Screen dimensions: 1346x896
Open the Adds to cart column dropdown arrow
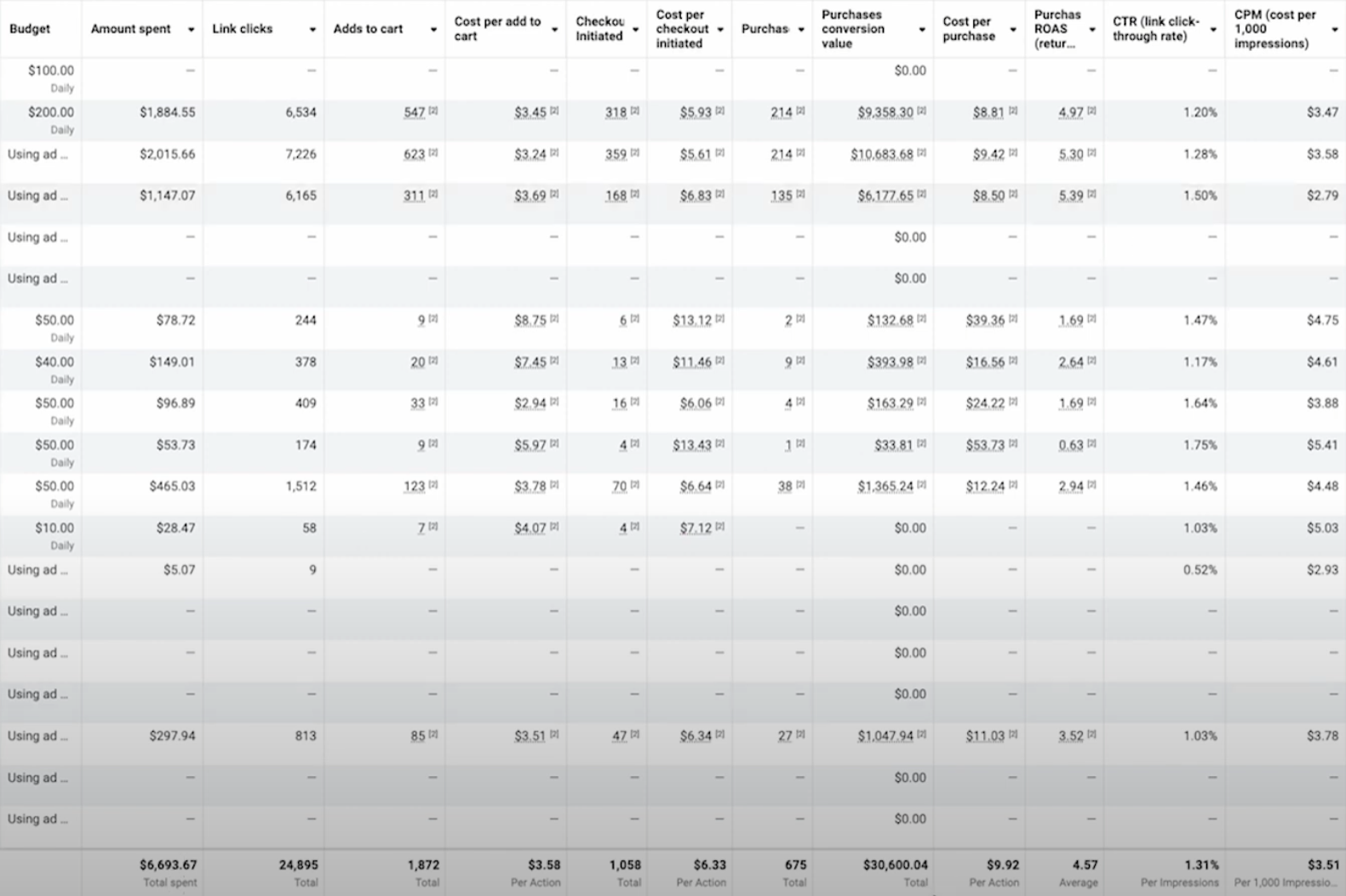point(433,30)
